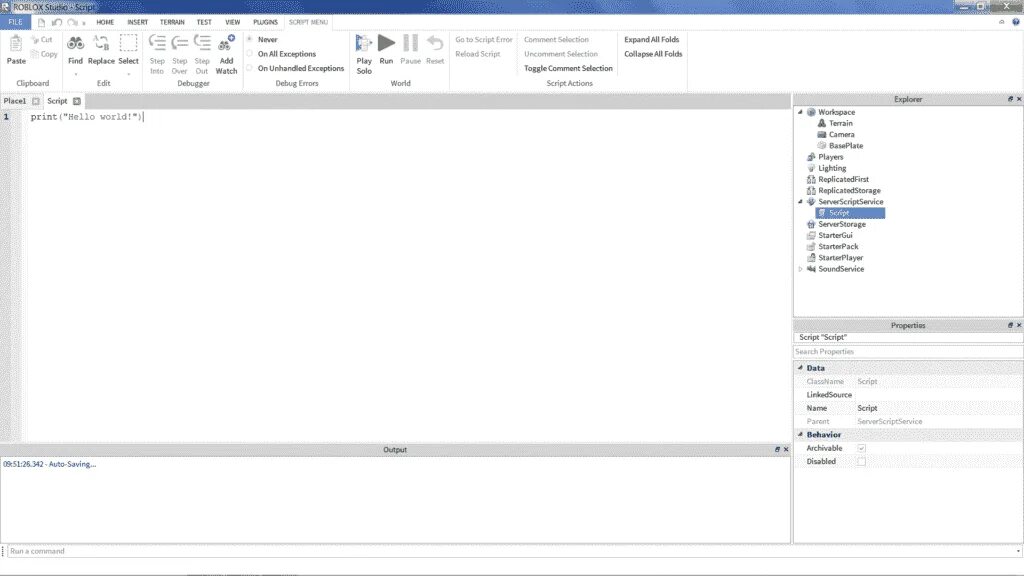Open the command bar history dropdown
This screenshot has width=1024, height=576.
[x=1017, y=551]
